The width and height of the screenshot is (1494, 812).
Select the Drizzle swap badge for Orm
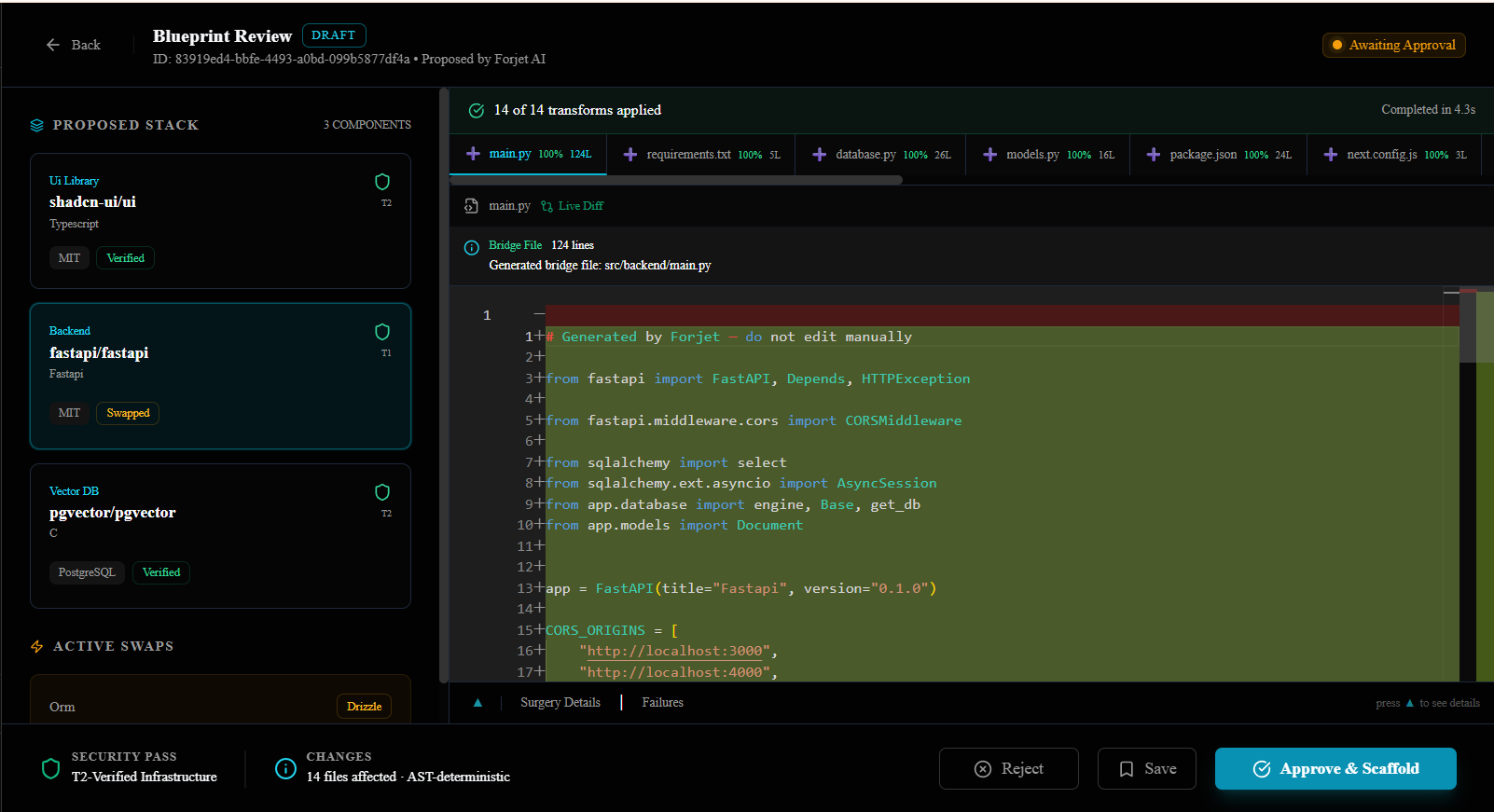pyautogui.click(x=364, y=707)
